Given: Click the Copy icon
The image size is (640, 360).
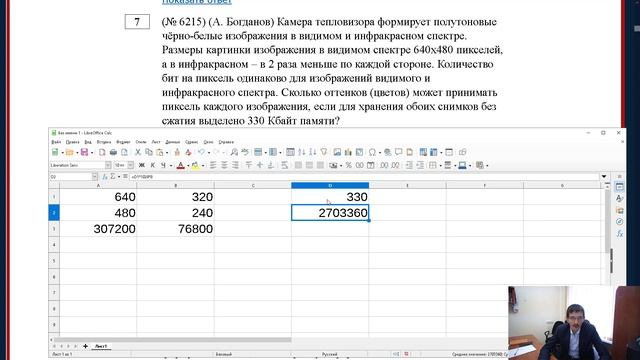Looking at the screenshot, I should pyautogui.click(x=149, y=152).
